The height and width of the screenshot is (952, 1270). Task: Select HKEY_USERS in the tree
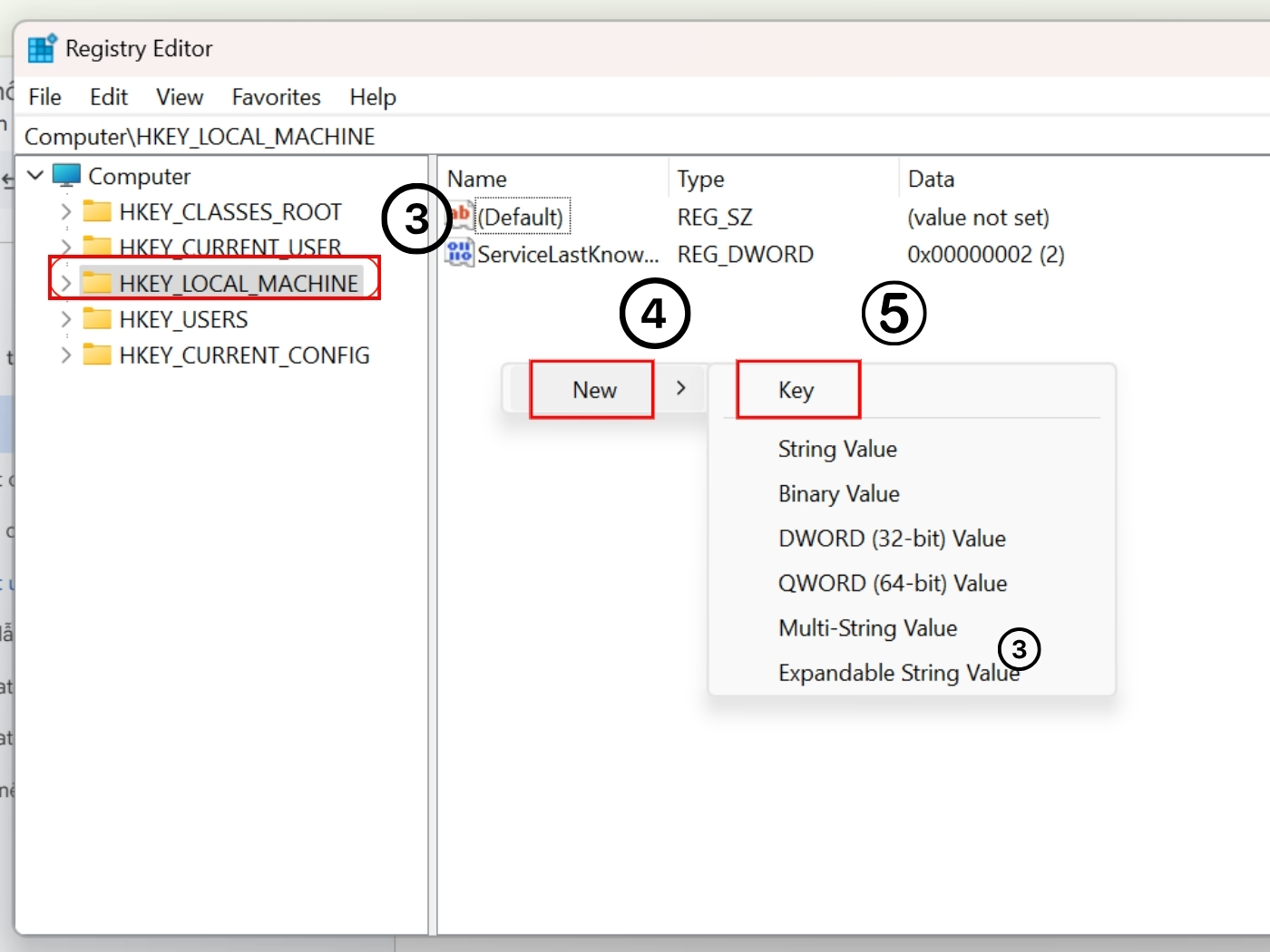coord(183,319)
